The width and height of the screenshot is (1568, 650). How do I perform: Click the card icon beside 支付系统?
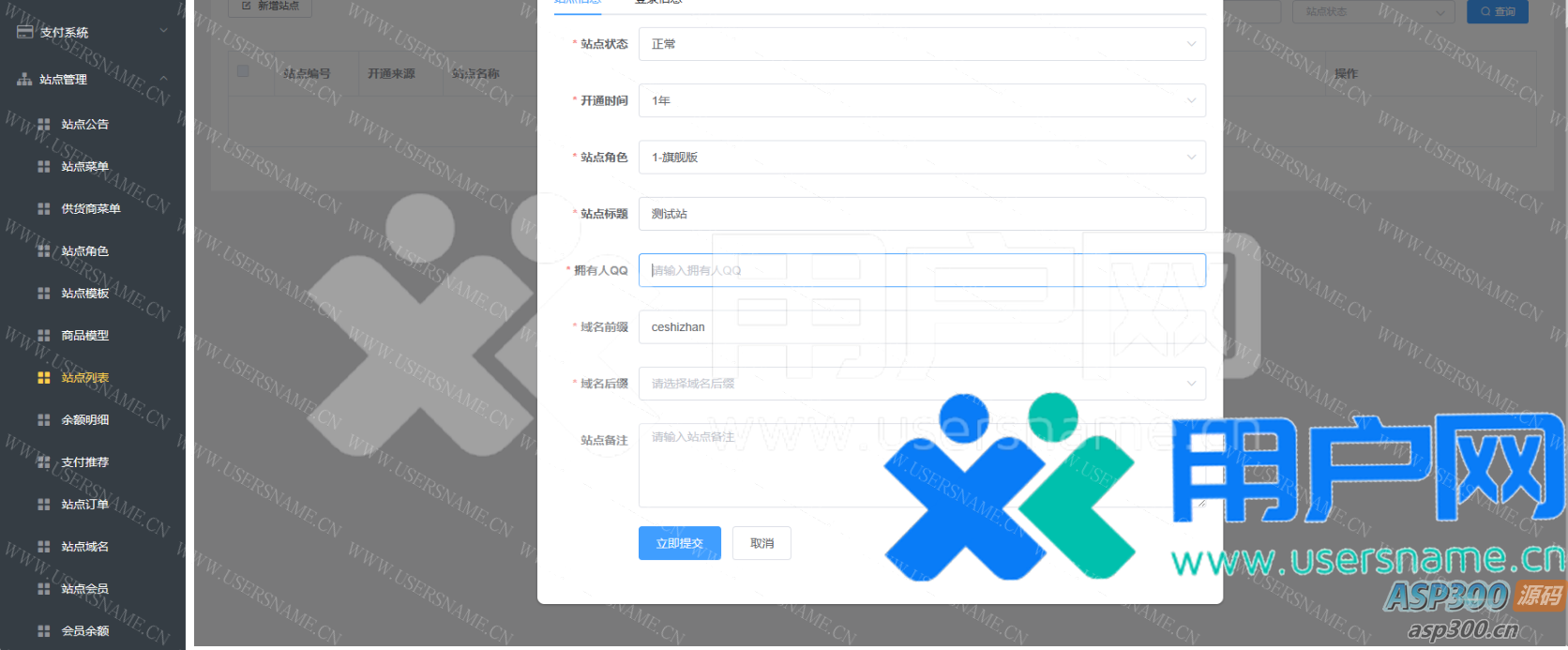point(24,32)
